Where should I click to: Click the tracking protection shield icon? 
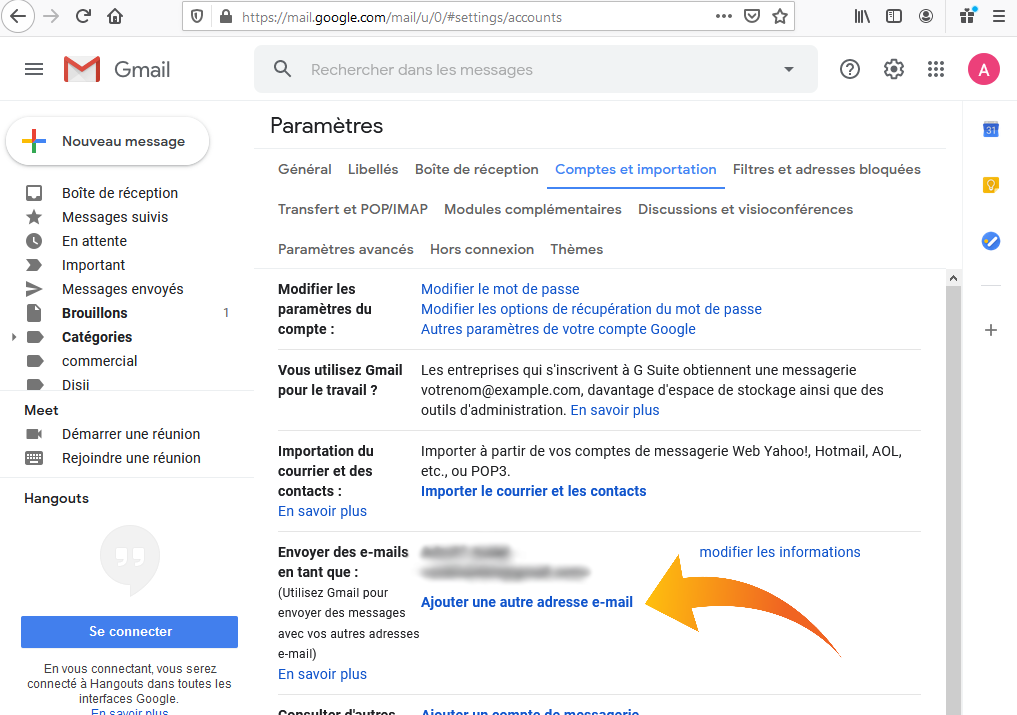198,17
